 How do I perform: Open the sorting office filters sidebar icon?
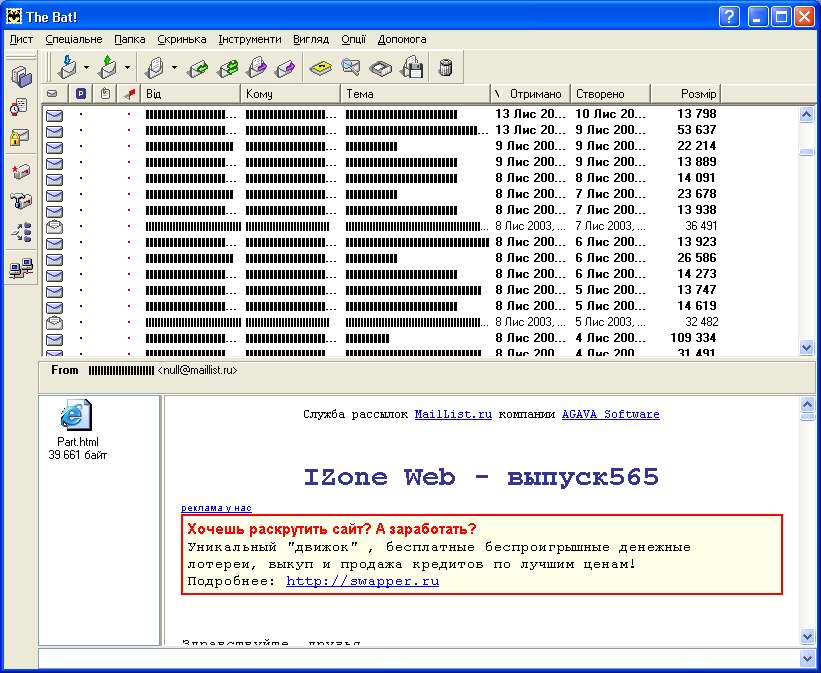(x=21, y=231)
